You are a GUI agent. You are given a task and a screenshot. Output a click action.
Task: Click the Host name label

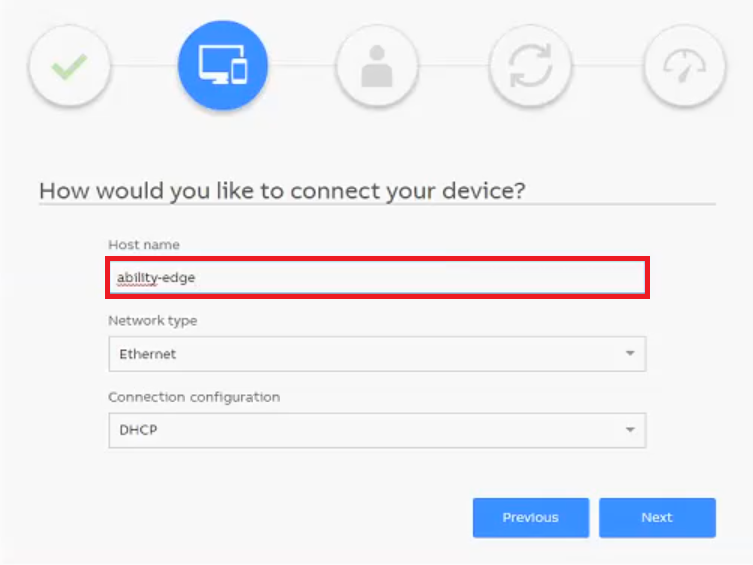coord(144,245)
